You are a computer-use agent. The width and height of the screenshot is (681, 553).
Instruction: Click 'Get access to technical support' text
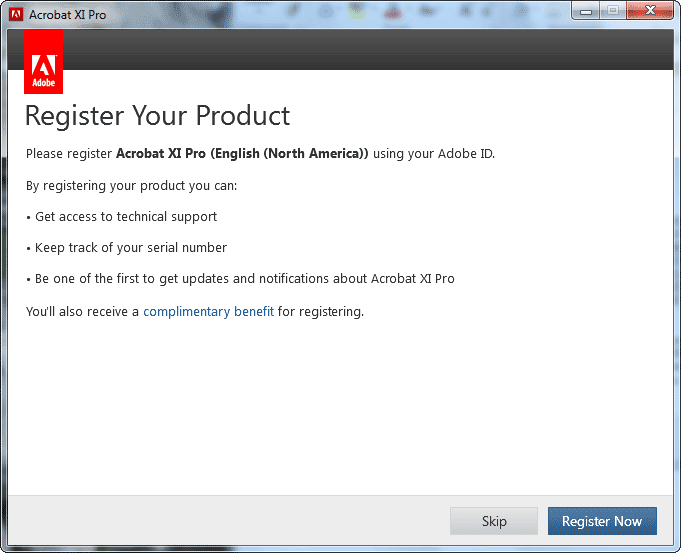(126, 217)
